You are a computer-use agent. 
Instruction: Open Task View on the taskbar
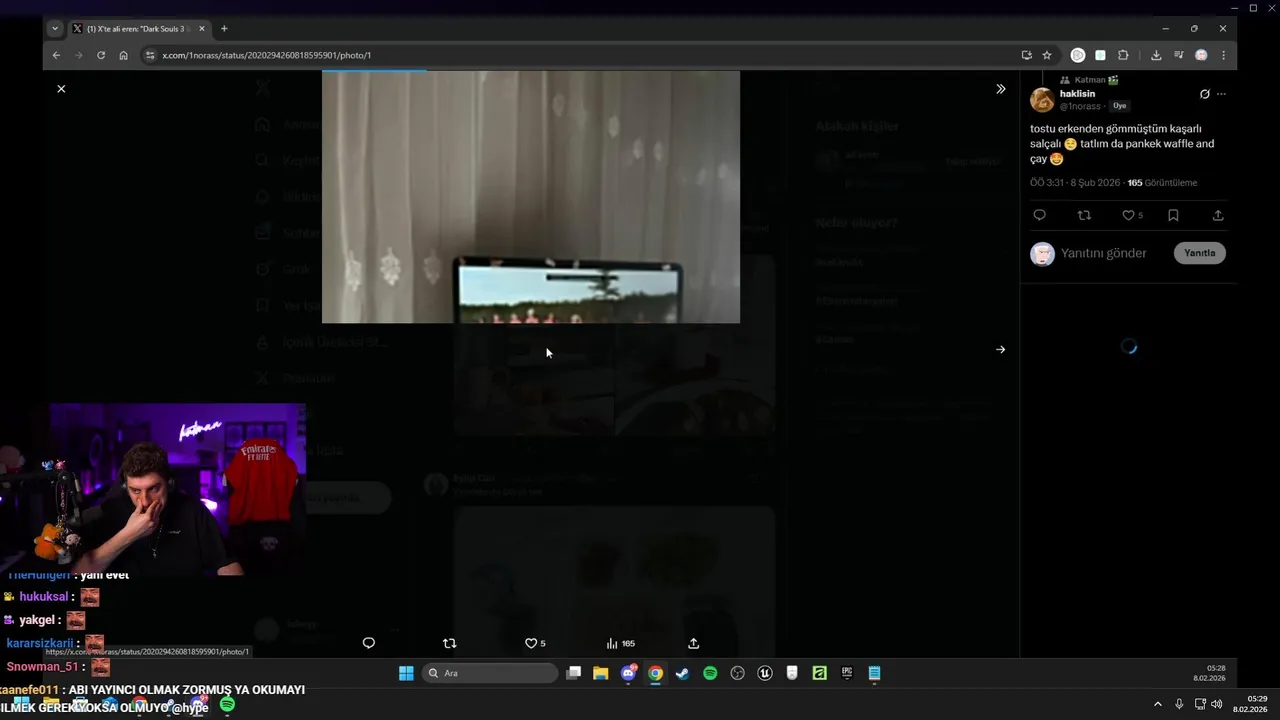[573, 673]
